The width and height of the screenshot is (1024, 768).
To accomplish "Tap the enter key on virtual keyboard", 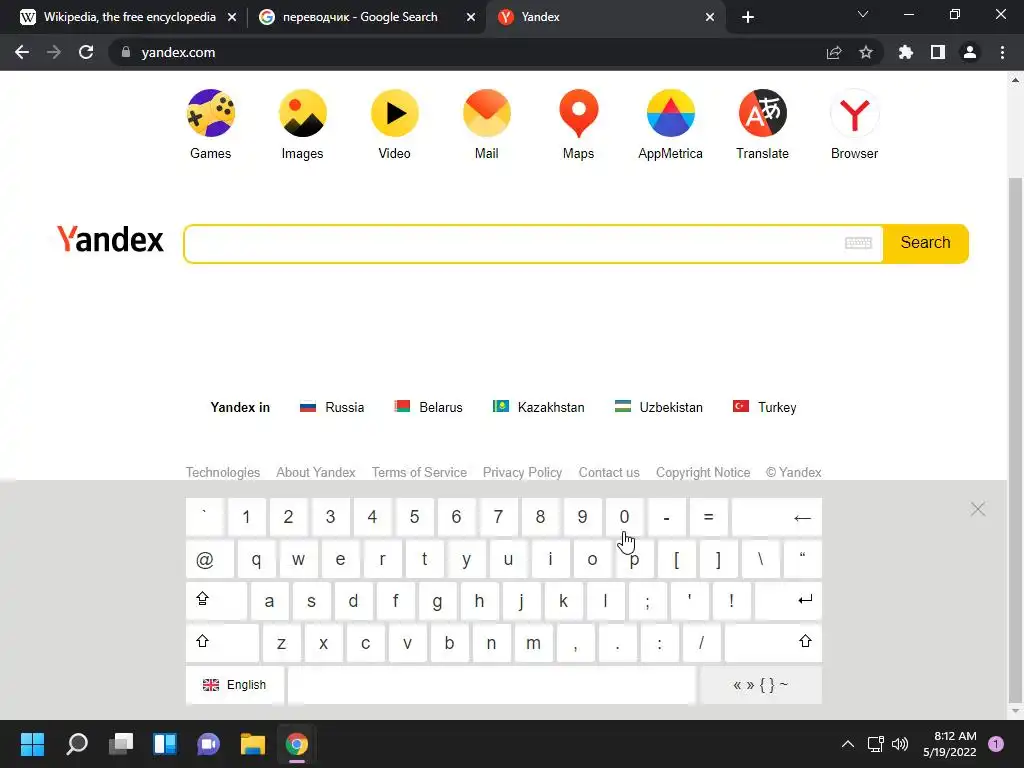I will [788, 601].
